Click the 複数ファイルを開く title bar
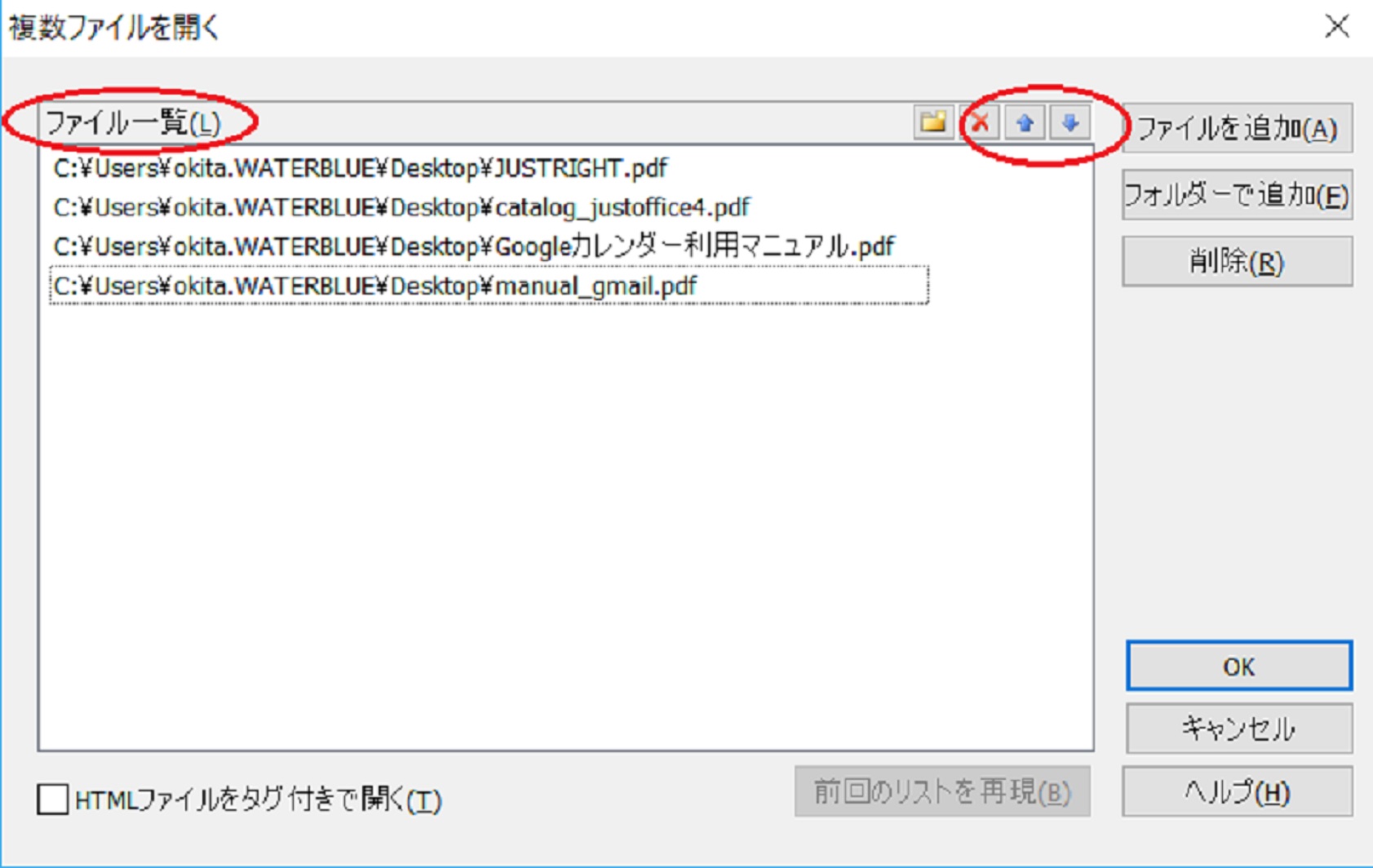Image resolution: width=1373 pixels, height=868 pixels. (653, 27)
